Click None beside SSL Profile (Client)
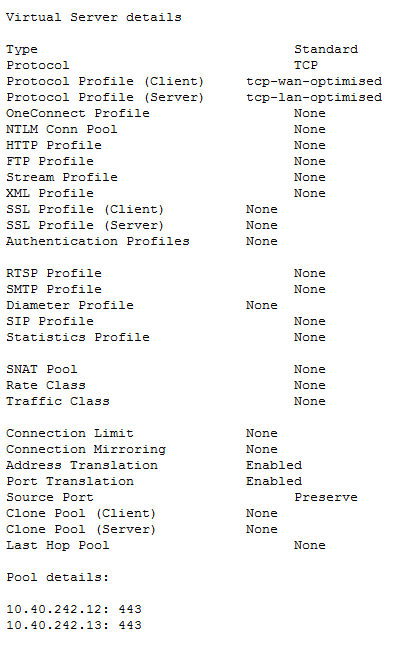Image resolution: width=402 pixels, height=647 pixels. 262,209
